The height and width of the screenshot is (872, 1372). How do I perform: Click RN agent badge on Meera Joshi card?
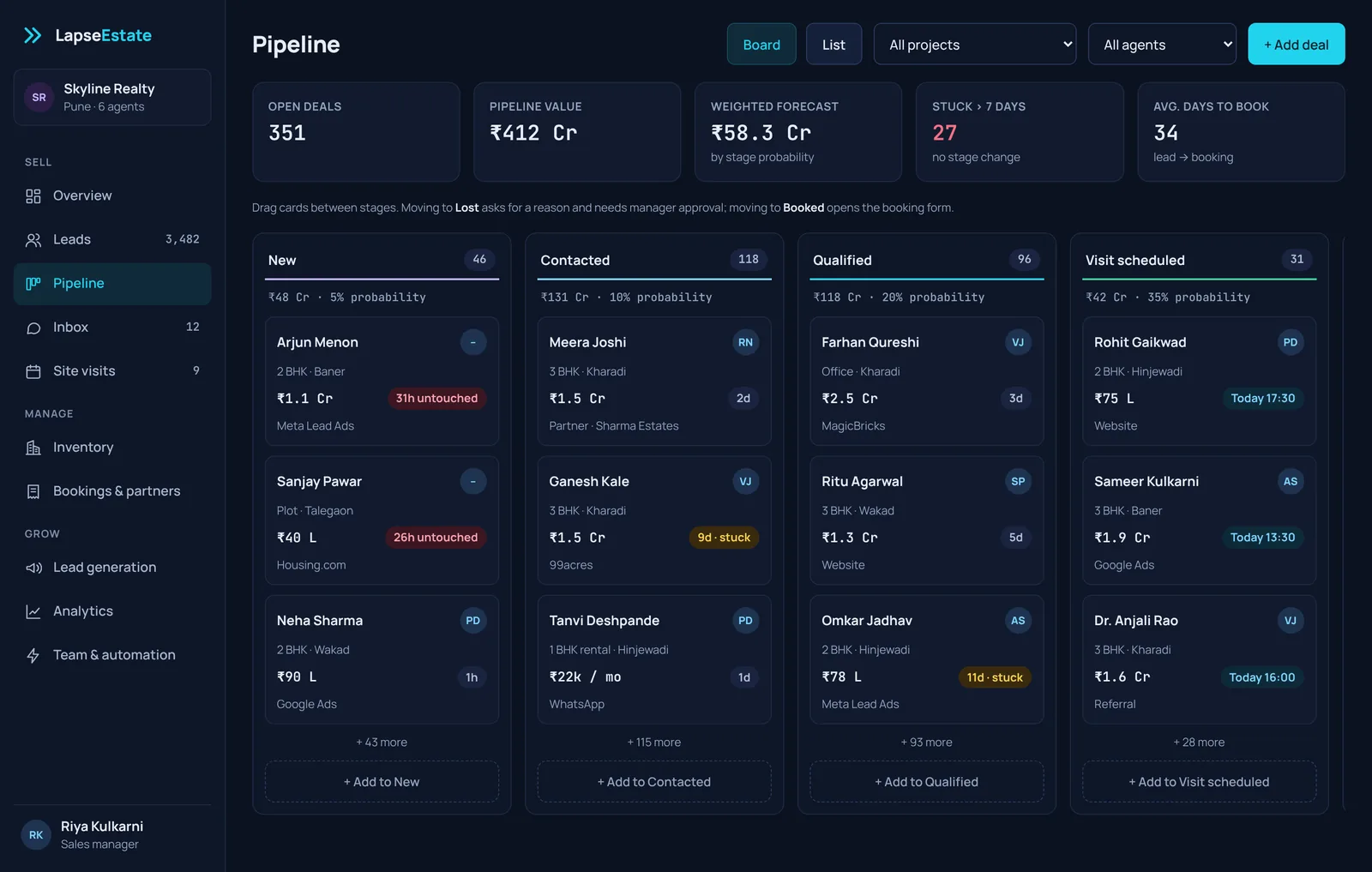click(x=745, y=342)
